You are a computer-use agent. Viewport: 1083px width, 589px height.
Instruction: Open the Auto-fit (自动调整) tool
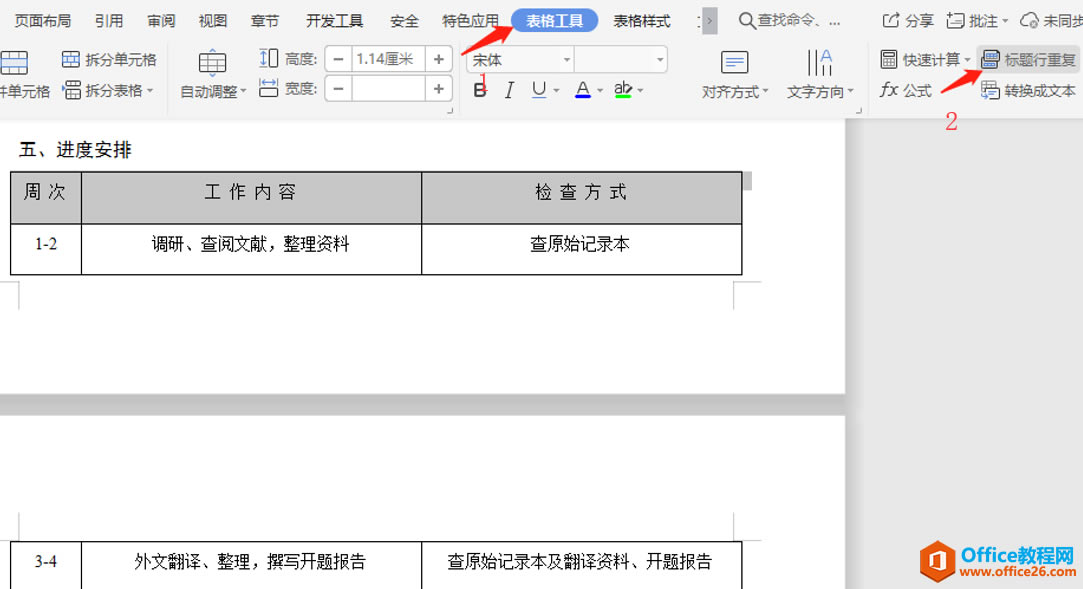point(213,75)
